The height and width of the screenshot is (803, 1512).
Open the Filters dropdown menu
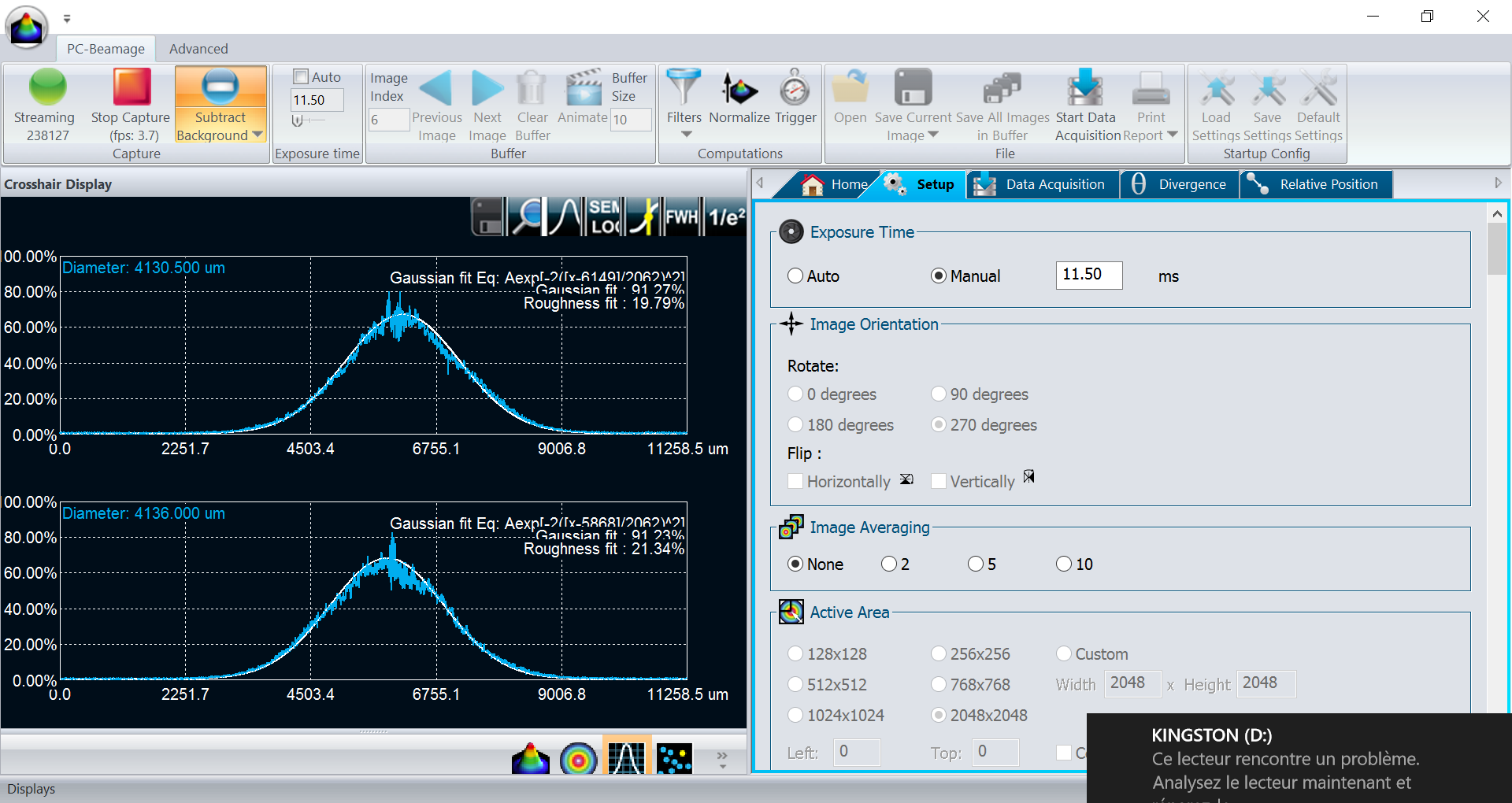[x=684, y=135]
